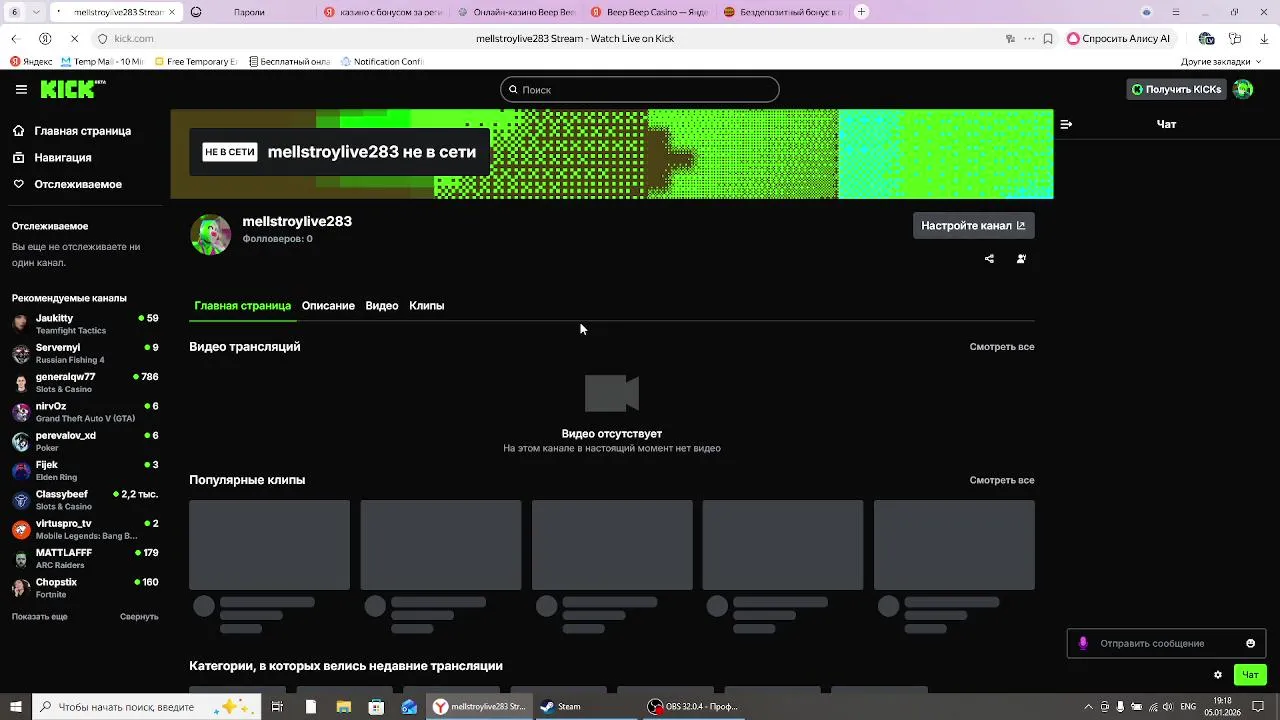The width and height of the screenshot is (1280, 720).
Task: Switch to the Клипы tab
Action: click(427, 306)
